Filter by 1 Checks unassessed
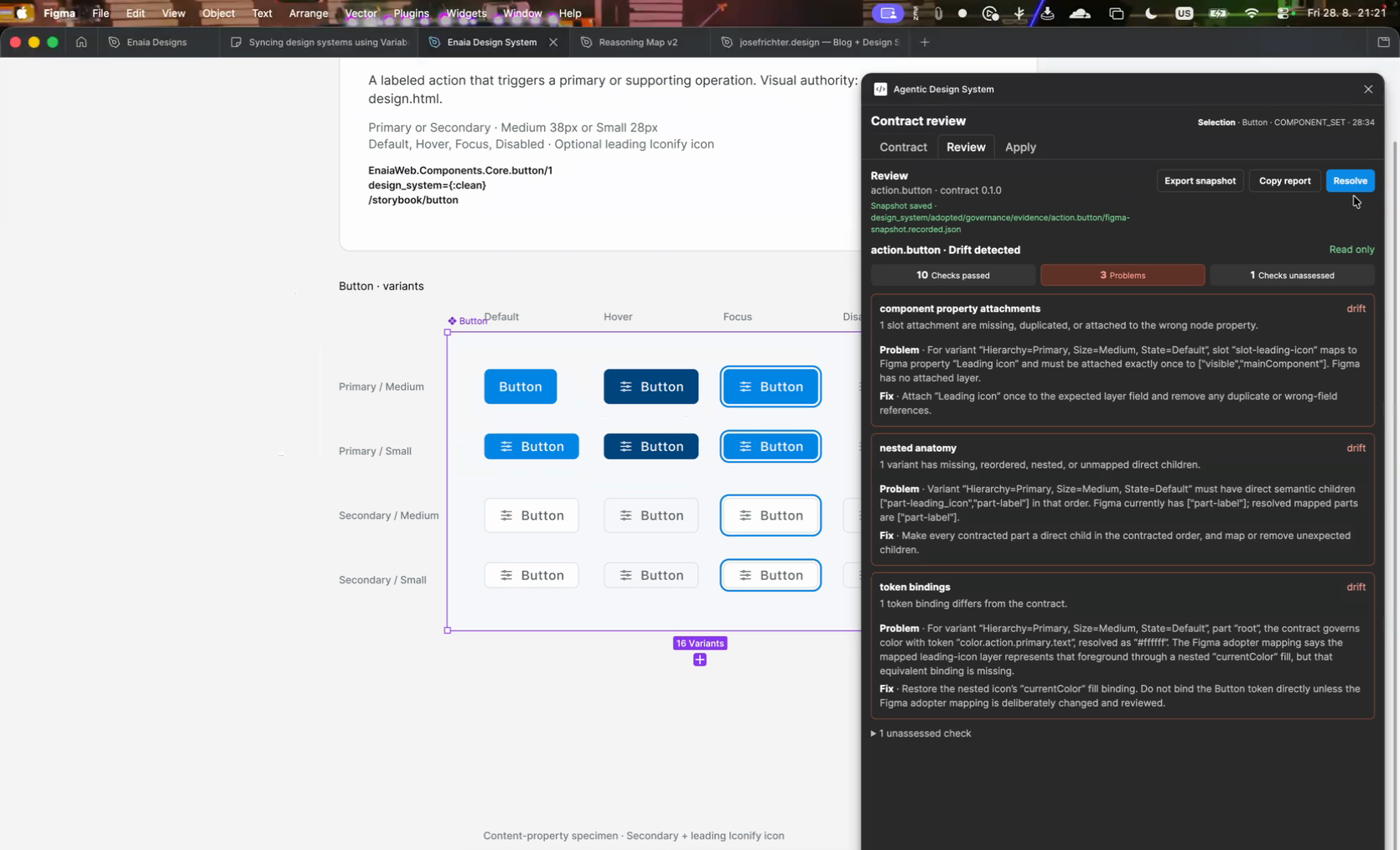 click(x=1292, y=275)
